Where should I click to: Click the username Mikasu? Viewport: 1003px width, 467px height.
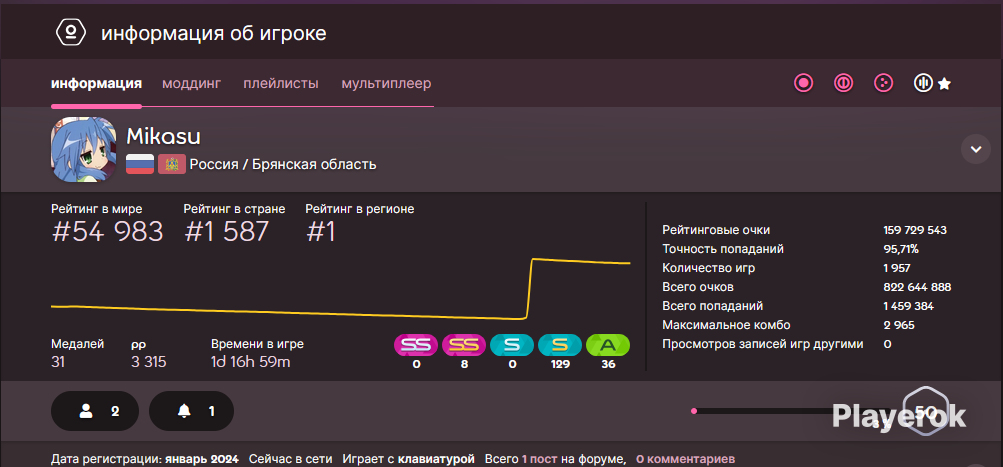(x=163, y=136)
